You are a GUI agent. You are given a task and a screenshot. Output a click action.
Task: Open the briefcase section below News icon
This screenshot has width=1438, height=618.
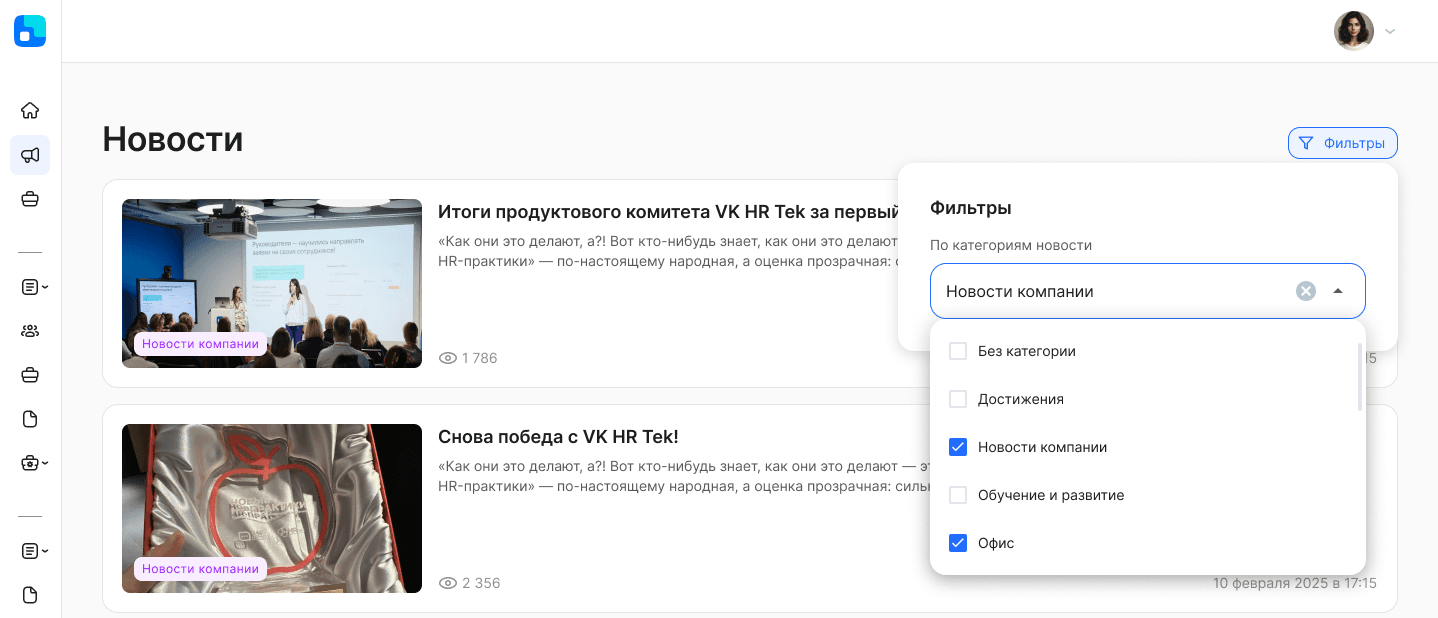(30, 198)
